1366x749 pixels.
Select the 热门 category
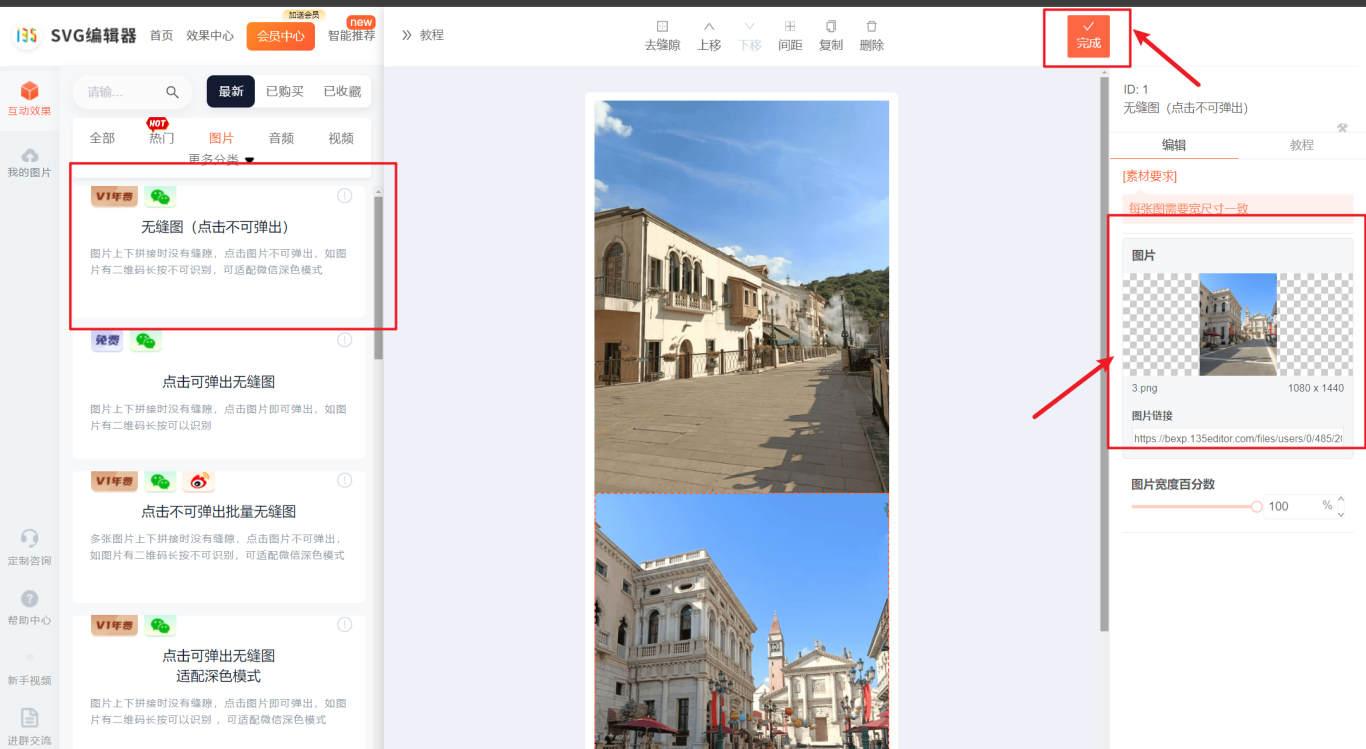[162, 138]
